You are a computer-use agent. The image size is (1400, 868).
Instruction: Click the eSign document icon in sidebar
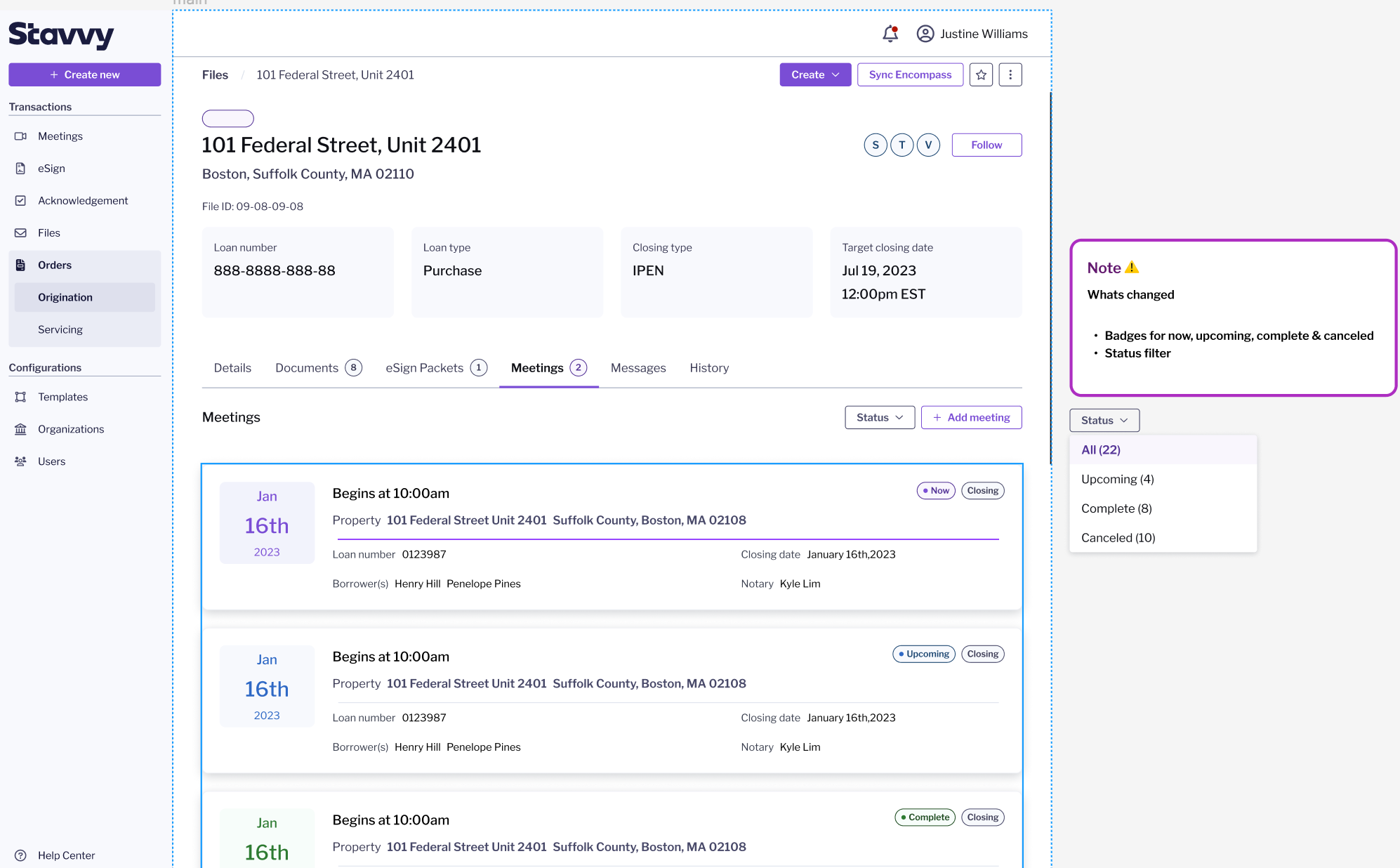(x=20, y=169)
